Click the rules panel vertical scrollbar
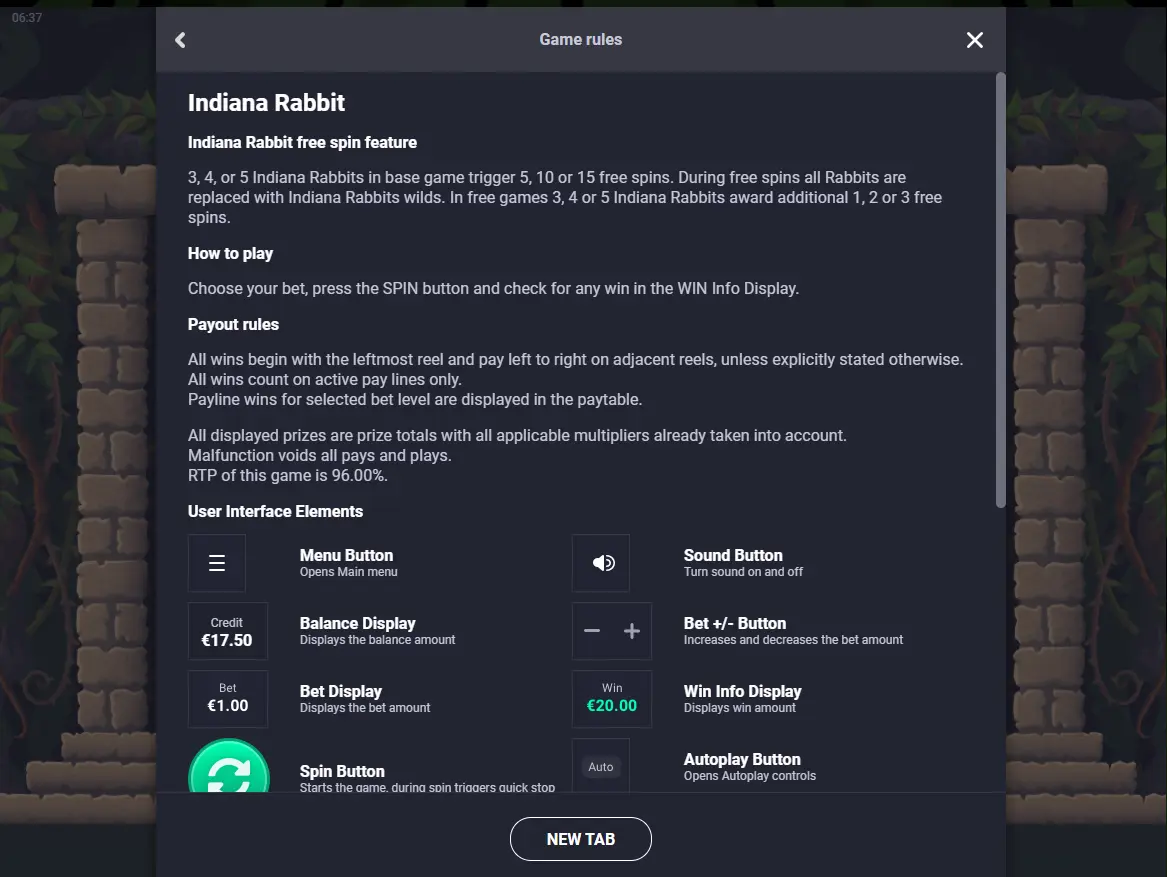 pos(1000,290)
